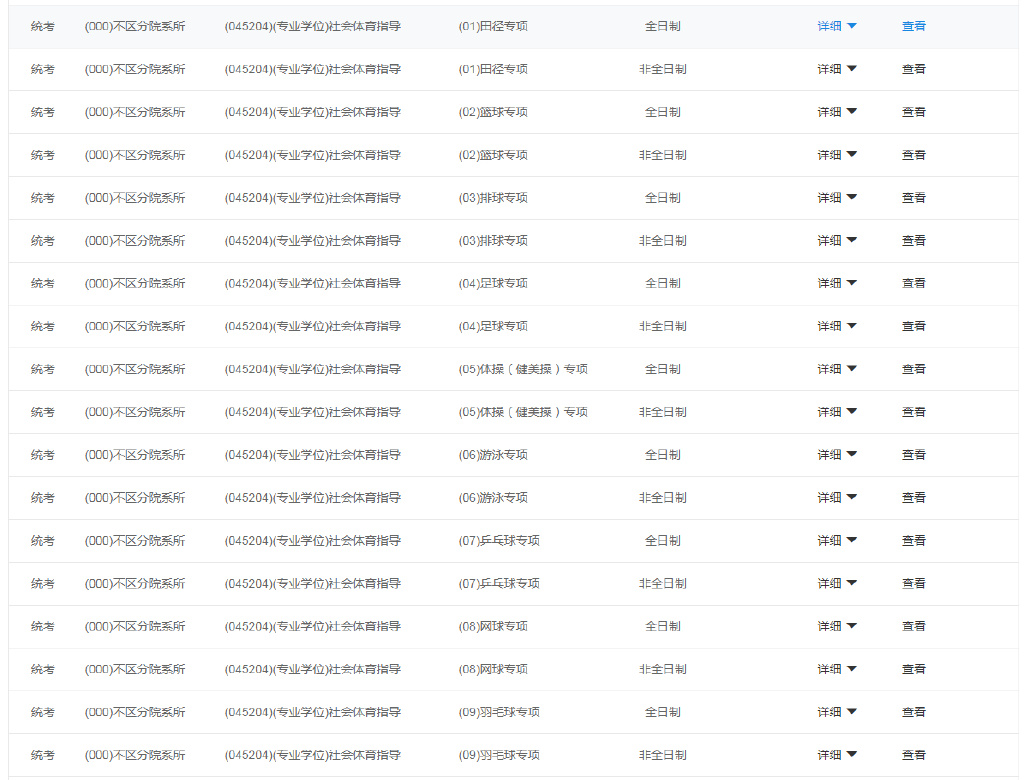Click 全日制 cell in (04)足球专项 row
1024x780 pixels.
[x=663, y=284]
